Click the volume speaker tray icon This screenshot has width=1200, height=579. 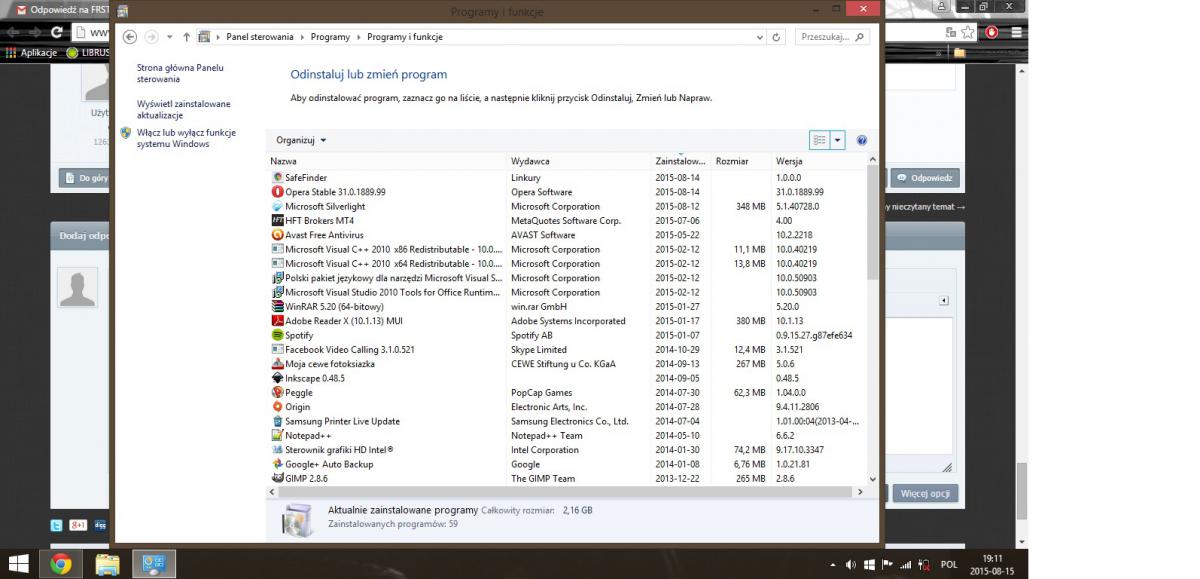click(851, 565)
